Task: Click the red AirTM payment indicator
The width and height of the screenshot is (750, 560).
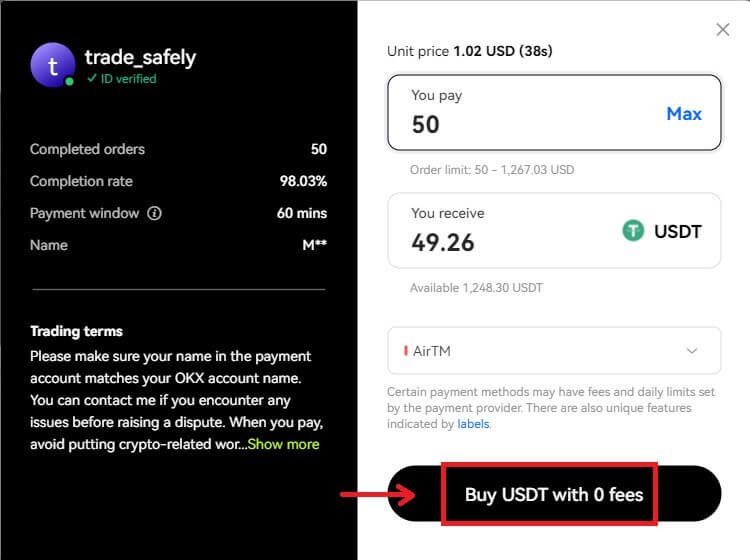Action: coord(406,351)
